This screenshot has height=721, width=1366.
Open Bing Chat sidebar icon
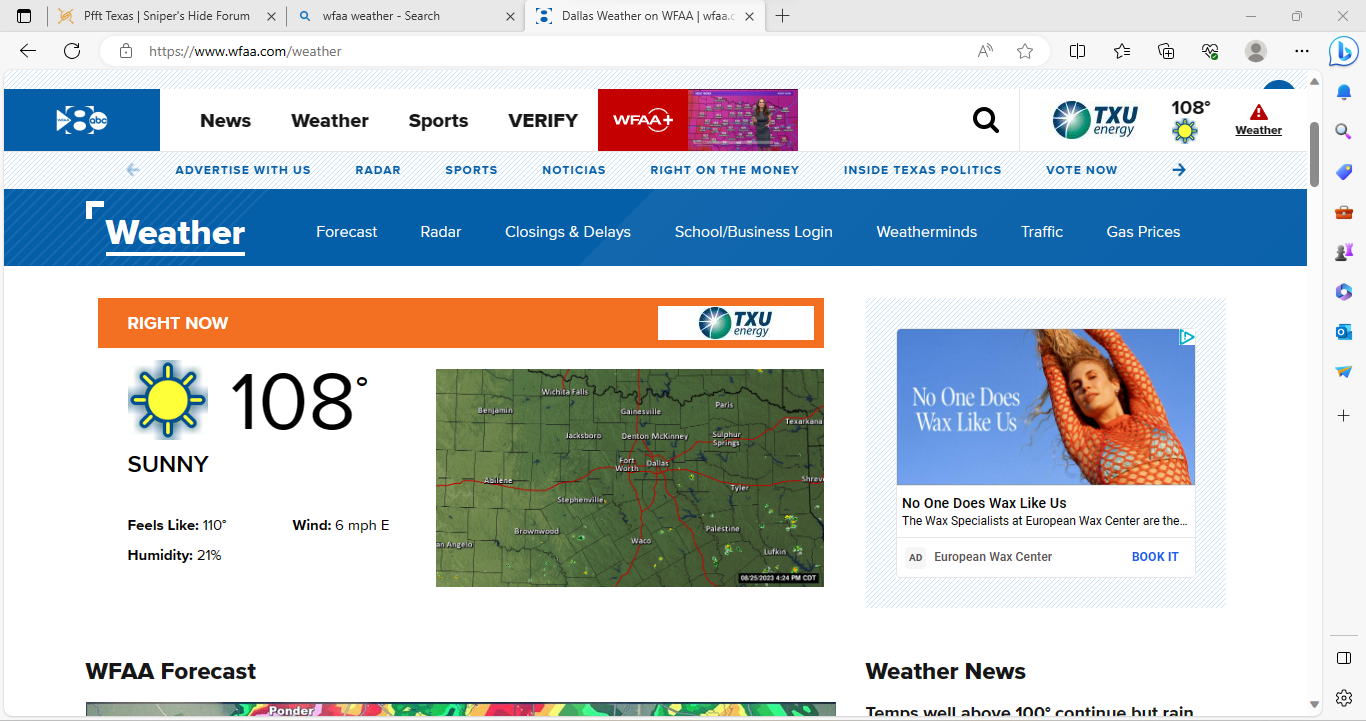(1343, 50)
